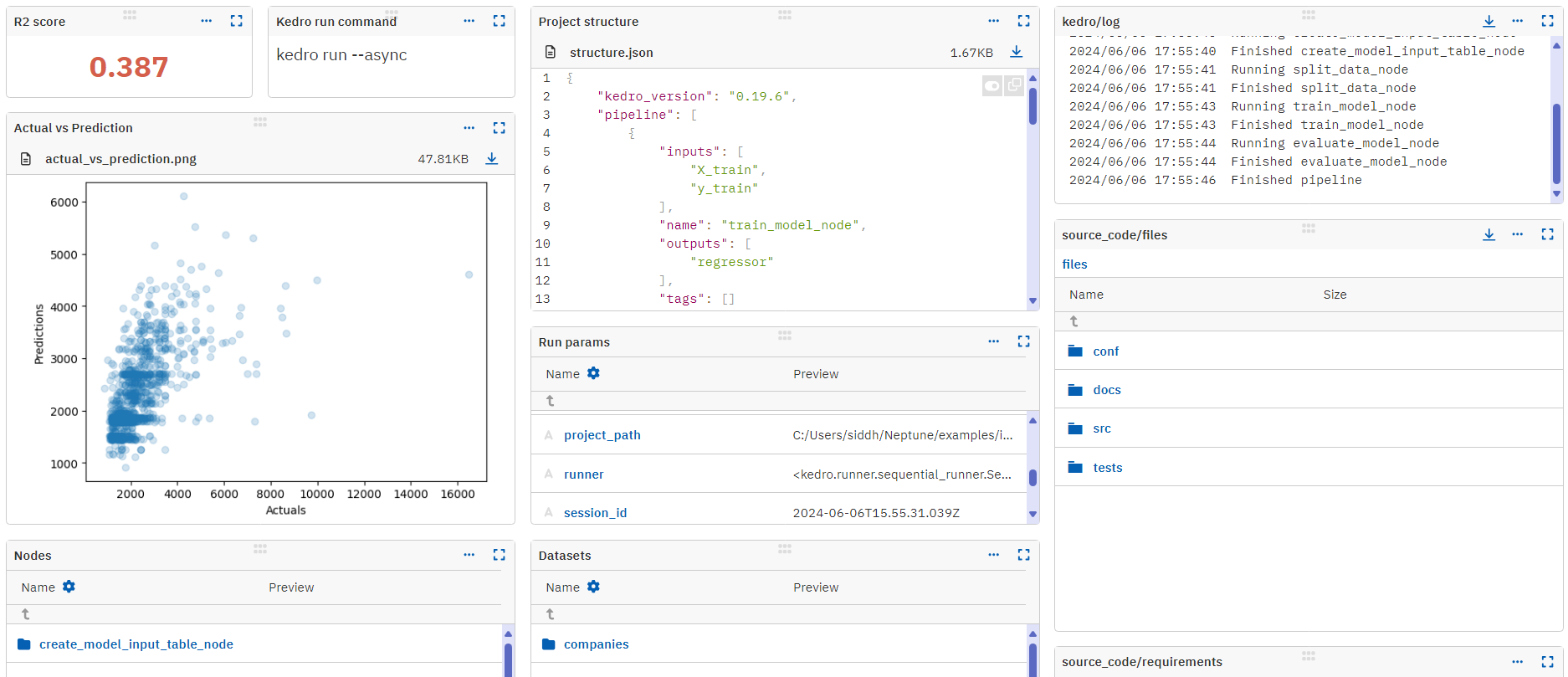Go up one level in Datasets table
This screenshot has width=1568, height=677.
point(550,614)
